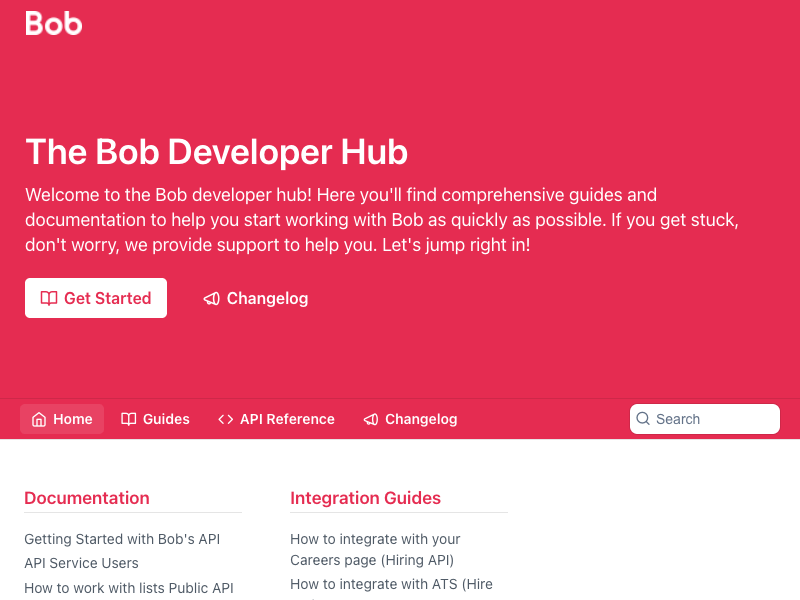This screenshot has height=600, width=800.
Task: Focus the Search input field
Action: click(x=705, y=419)
